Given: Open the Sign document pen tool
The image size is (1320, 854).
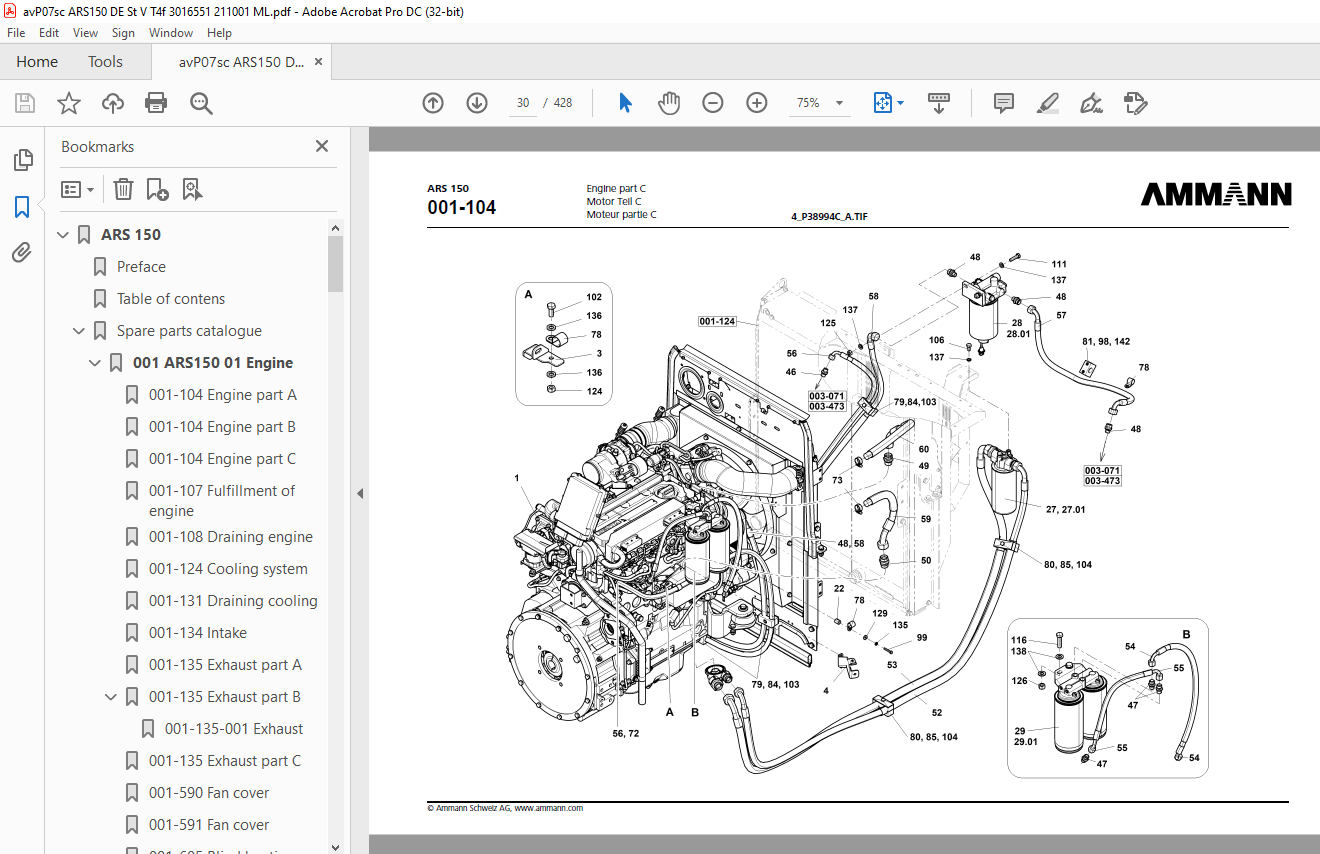Looking at the screenshot, I should (x=1091, y=103).
